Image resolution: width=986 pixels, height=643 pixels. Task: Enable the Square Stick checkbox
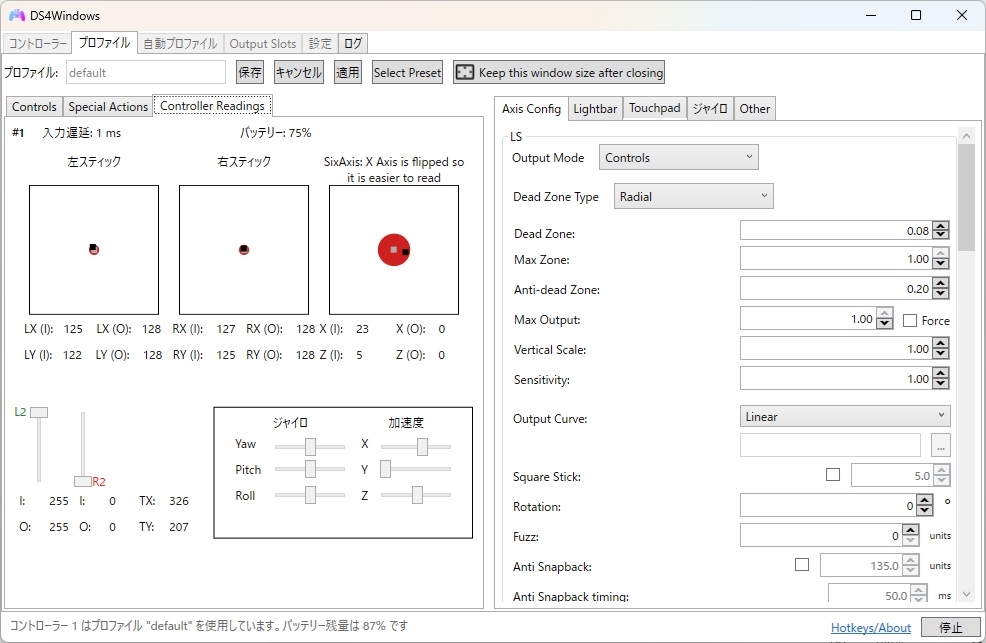pyautogui.click(x=833, y=475)
